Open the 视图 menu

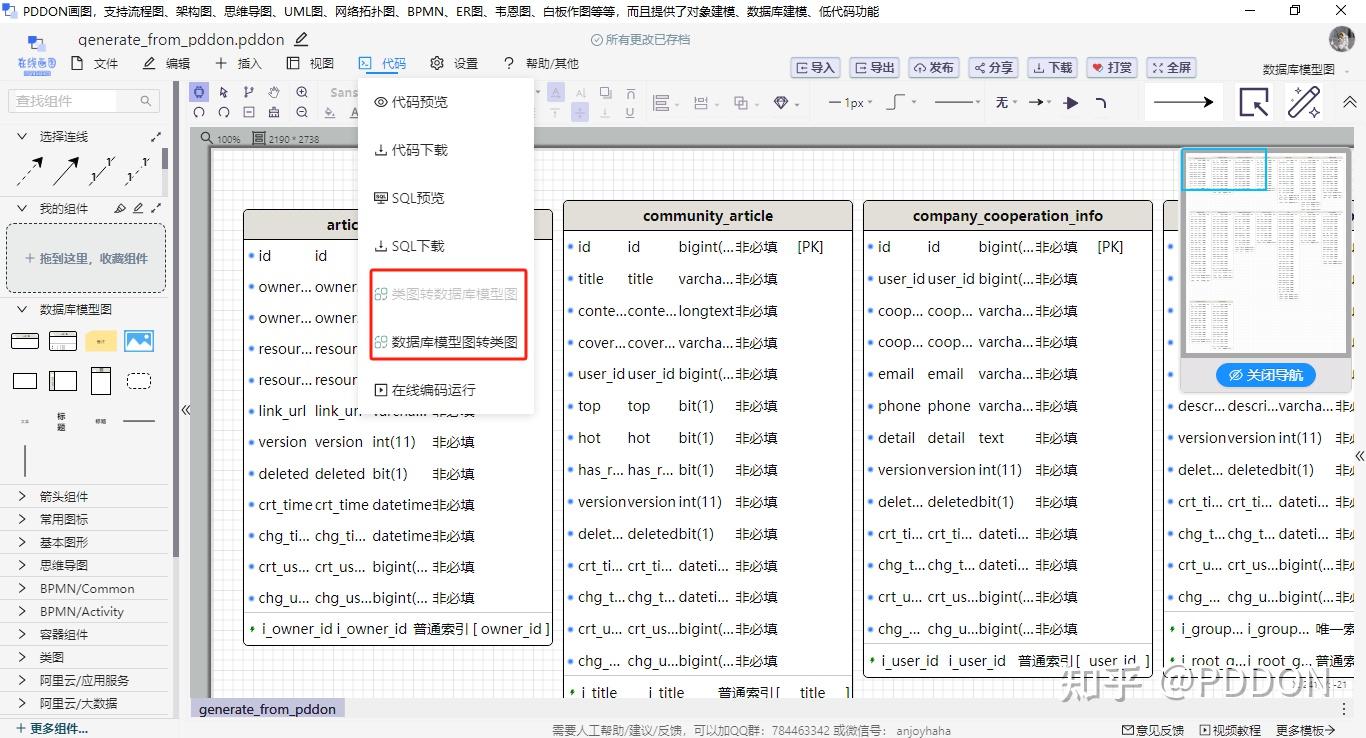pos(310,63)
